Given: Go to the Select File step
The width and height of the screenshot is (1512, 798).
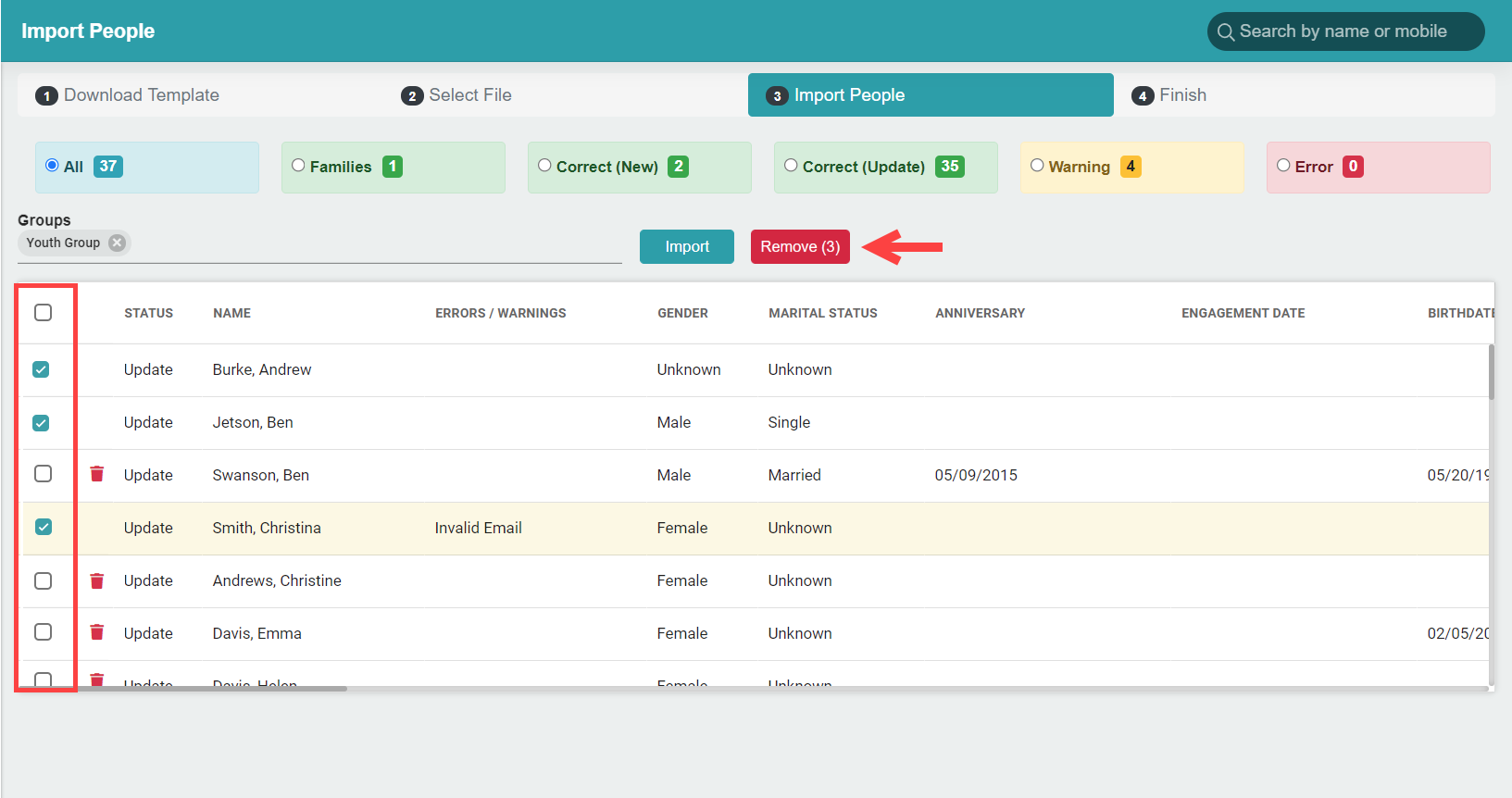Looking at the screenshot, I should (x=456, y=95).
